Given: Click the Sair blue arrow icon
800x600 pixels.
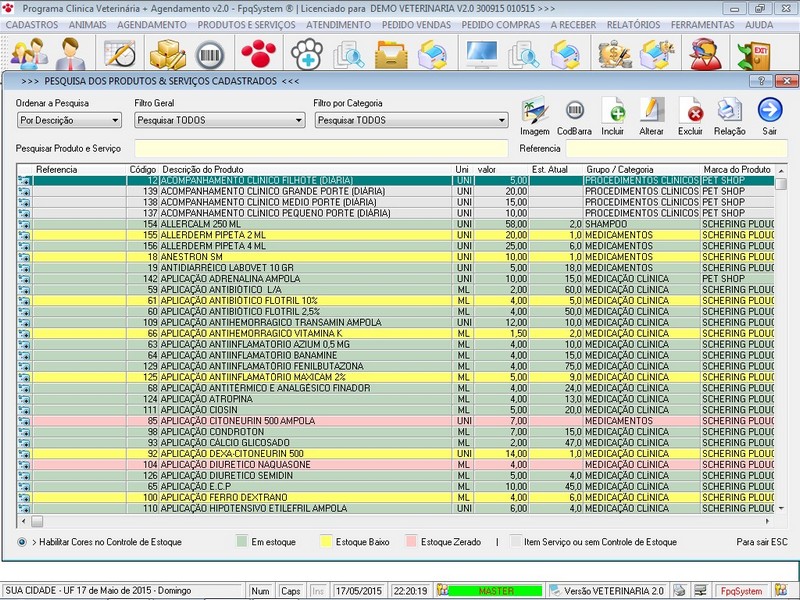Looking at the screenshot, I should click(769, 111).
